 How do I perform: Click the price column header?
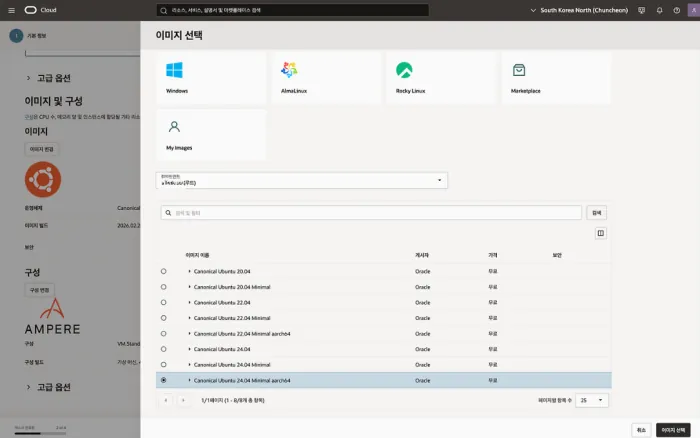coord(492,255)
